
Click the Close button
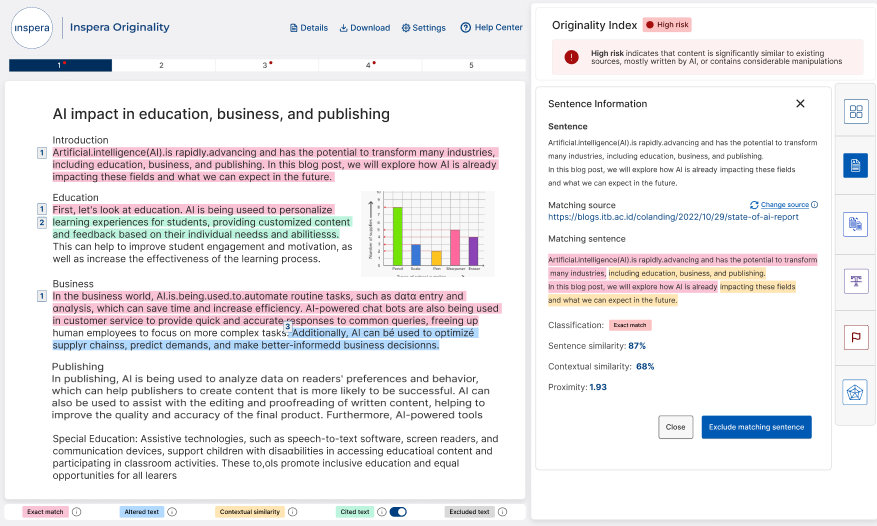pos(676,427)
